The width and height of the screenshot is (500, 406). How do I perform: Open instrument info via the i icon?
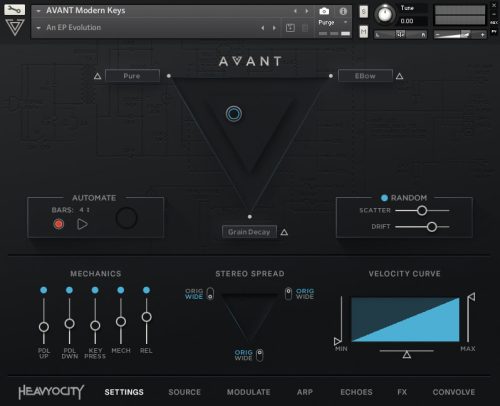pyautogui.click(x=343, y=11)
